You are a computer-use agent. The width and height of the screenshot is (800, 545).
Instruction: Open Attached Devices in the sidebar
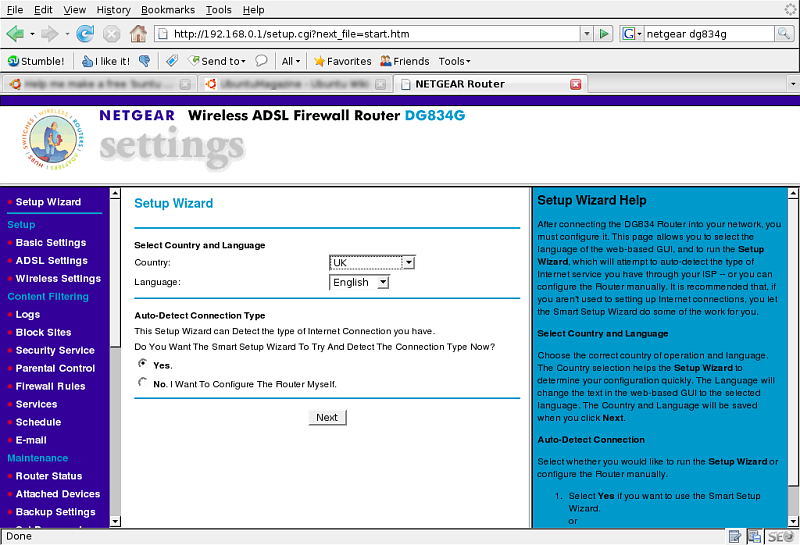(58, 494)
